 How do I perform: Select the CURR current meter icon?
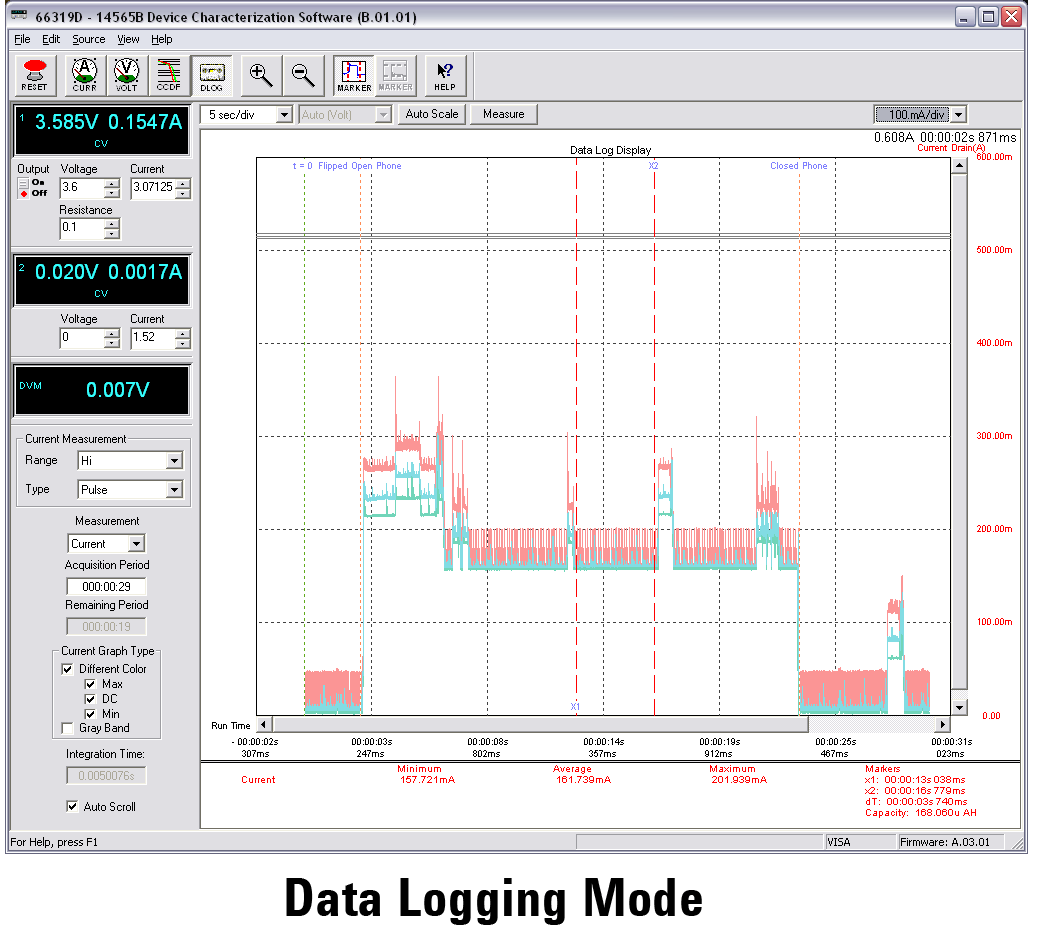[84, 74]
